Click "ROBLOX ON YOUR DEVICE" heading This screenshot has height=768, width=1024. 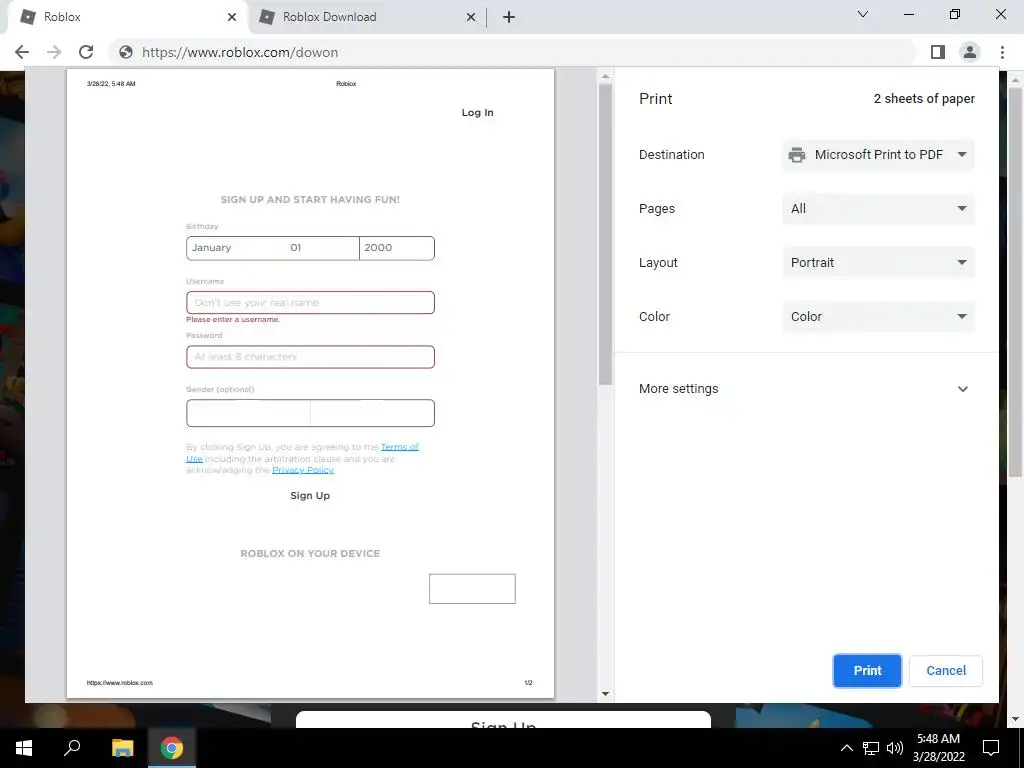[310, 553]
